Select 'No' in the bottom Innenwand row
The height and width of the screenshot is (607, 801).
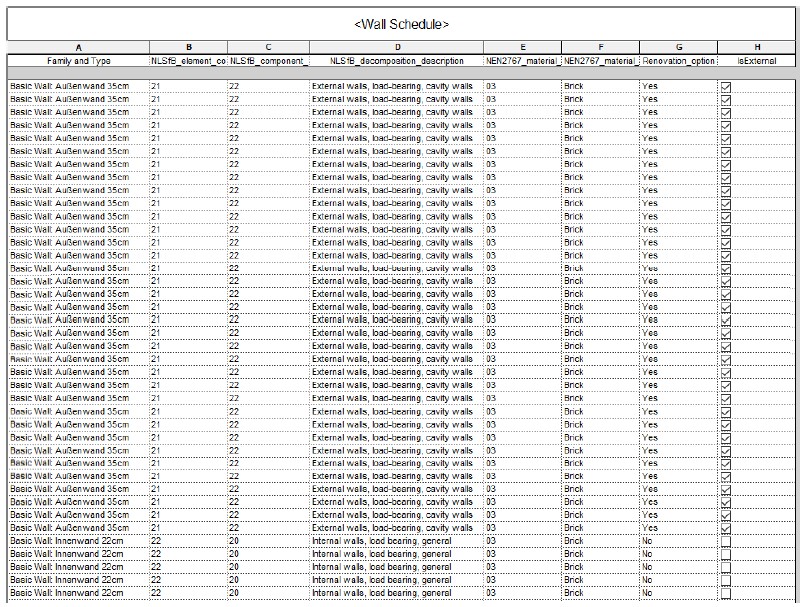point(678,593)
